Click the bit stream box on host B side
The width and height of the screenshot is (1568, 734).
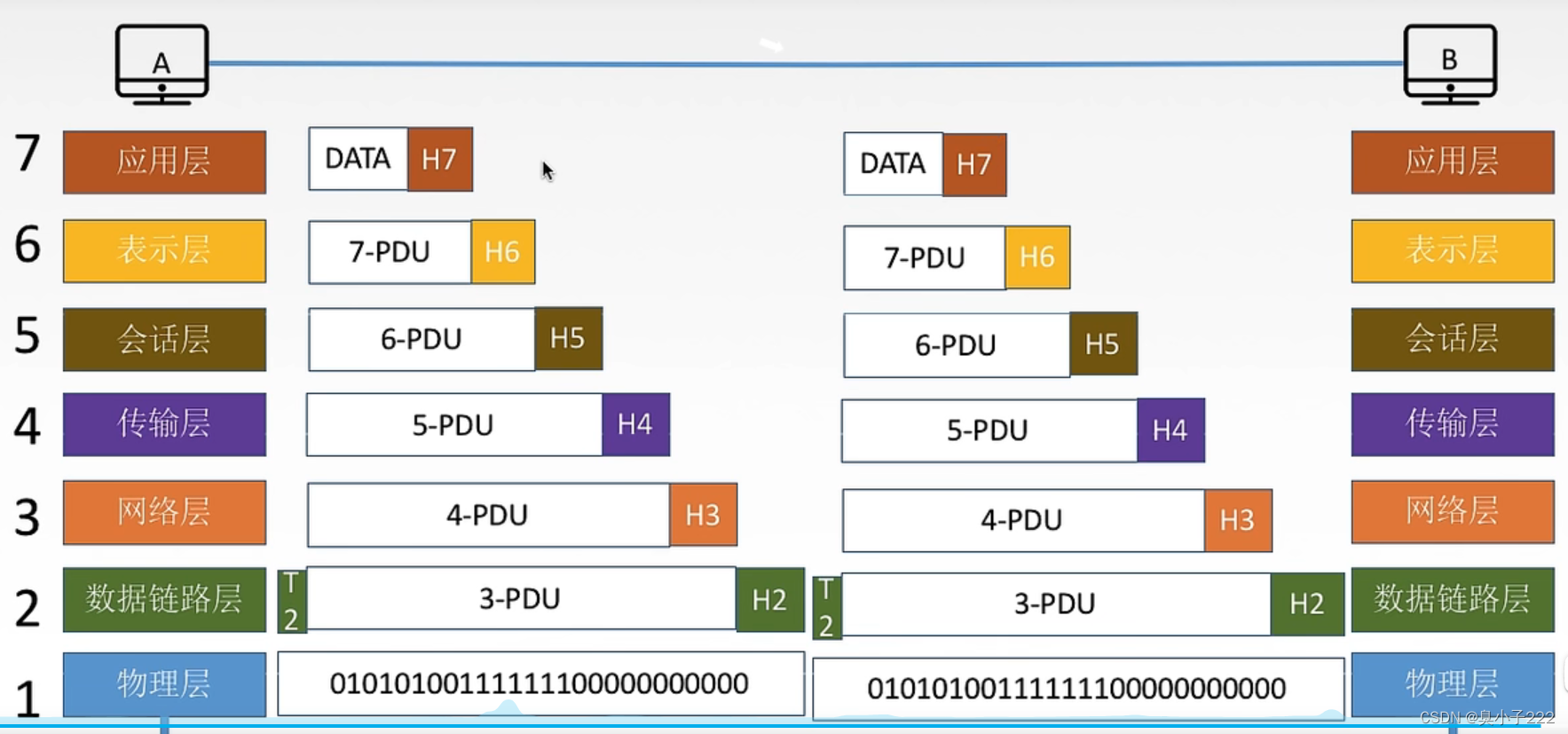point(1078,689)
